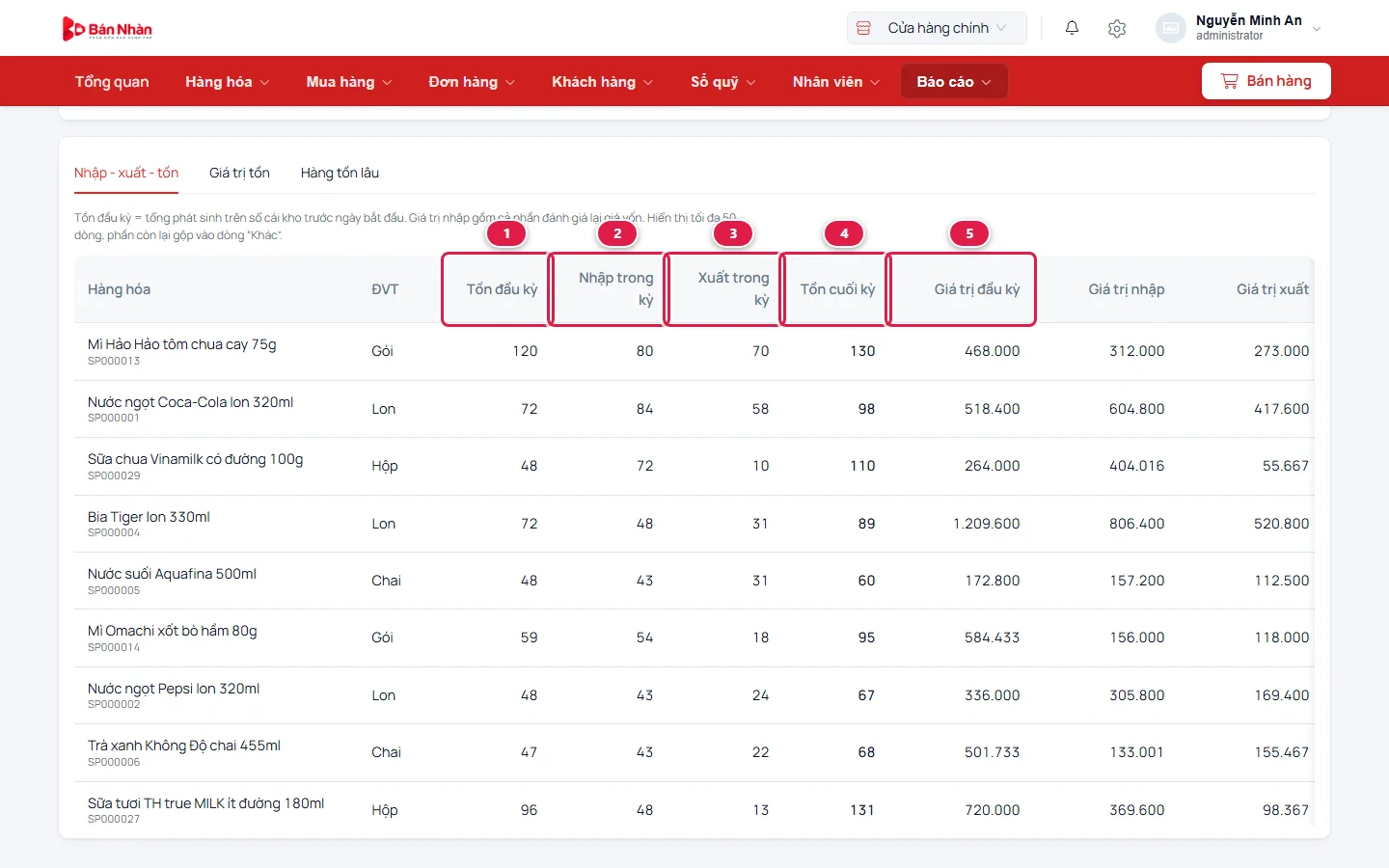Viewport: 1389px width, 868px height.
Task: Click the store icon beside Cửa hàng chính
Action: click(864, 28)
